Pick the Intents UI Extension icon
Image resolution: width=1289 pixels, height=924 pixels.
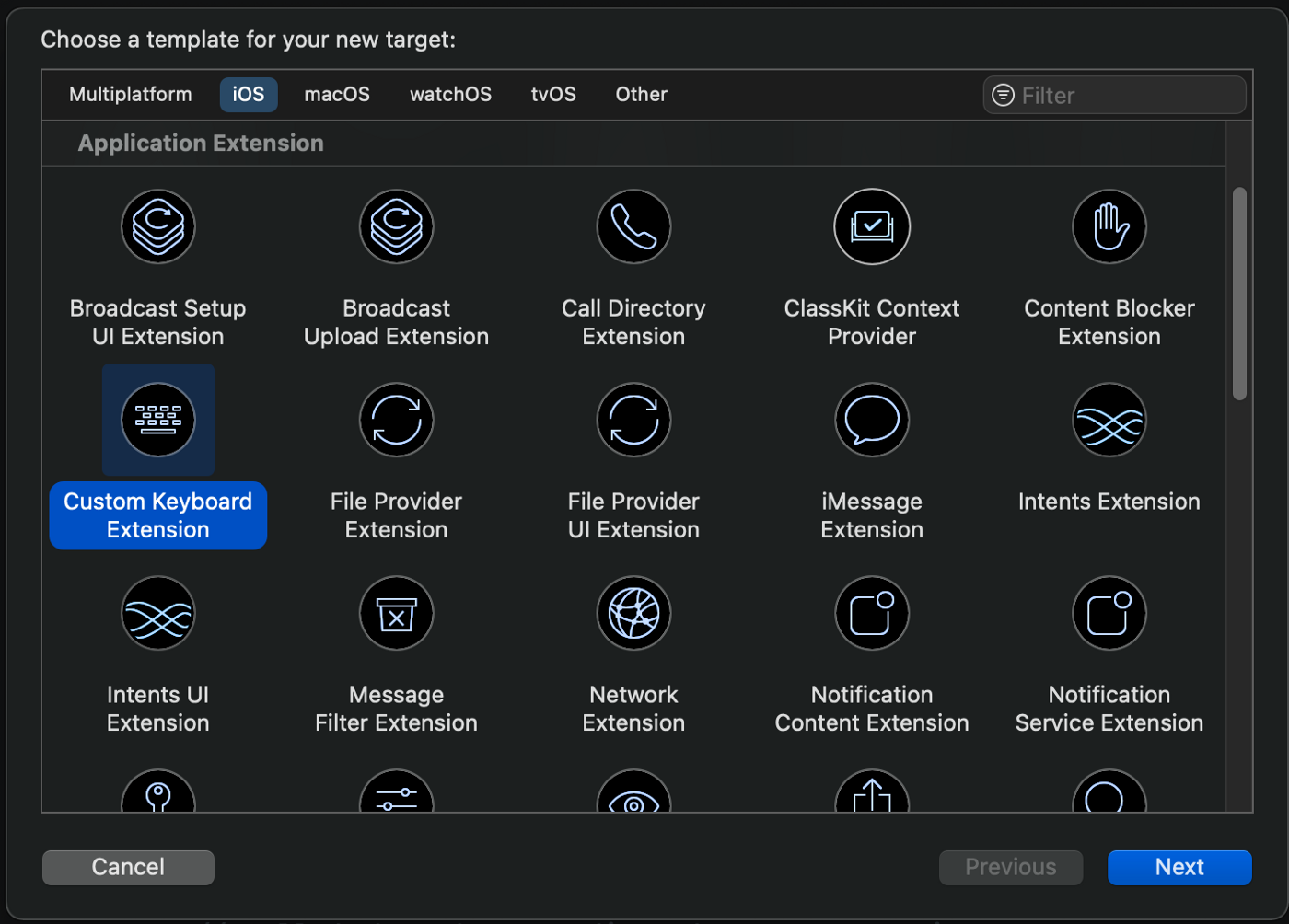tap(158, 613)
